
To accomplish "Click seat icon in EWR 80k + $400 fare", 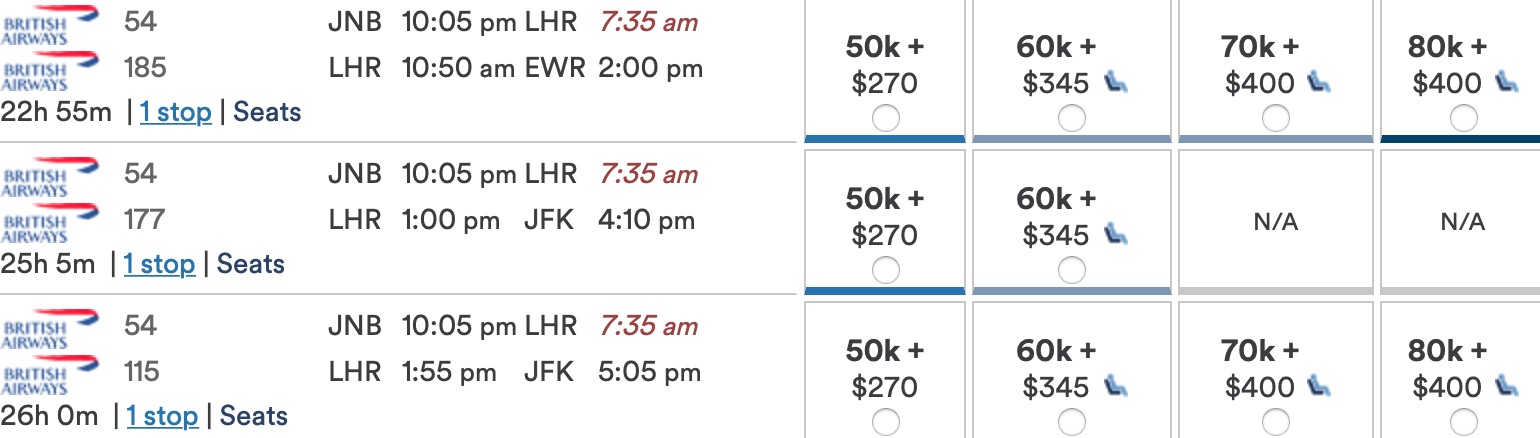I will (x=1506, y=84).
